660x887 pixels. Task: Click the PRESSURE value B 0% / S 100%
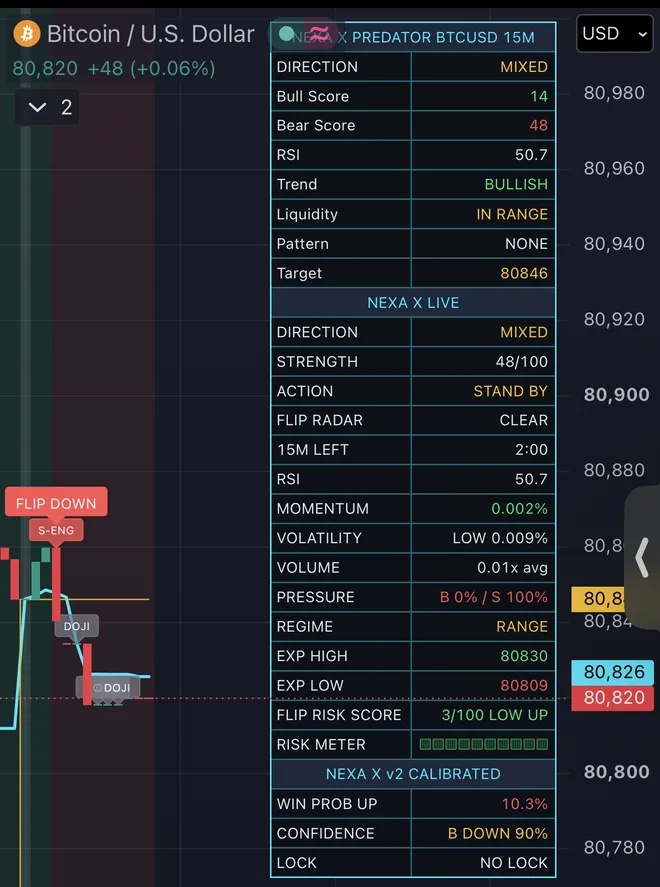pos(494,597)
